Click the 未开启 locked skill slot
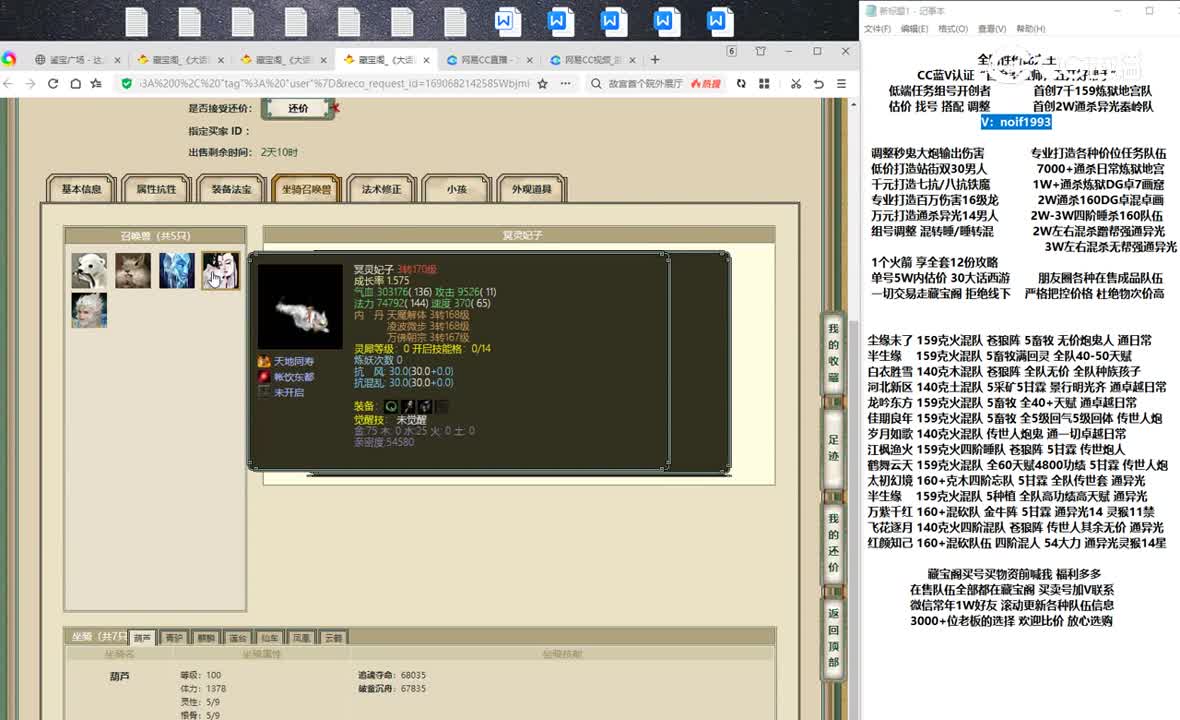The image size is (1180, 720). click(x=263, y=392)
